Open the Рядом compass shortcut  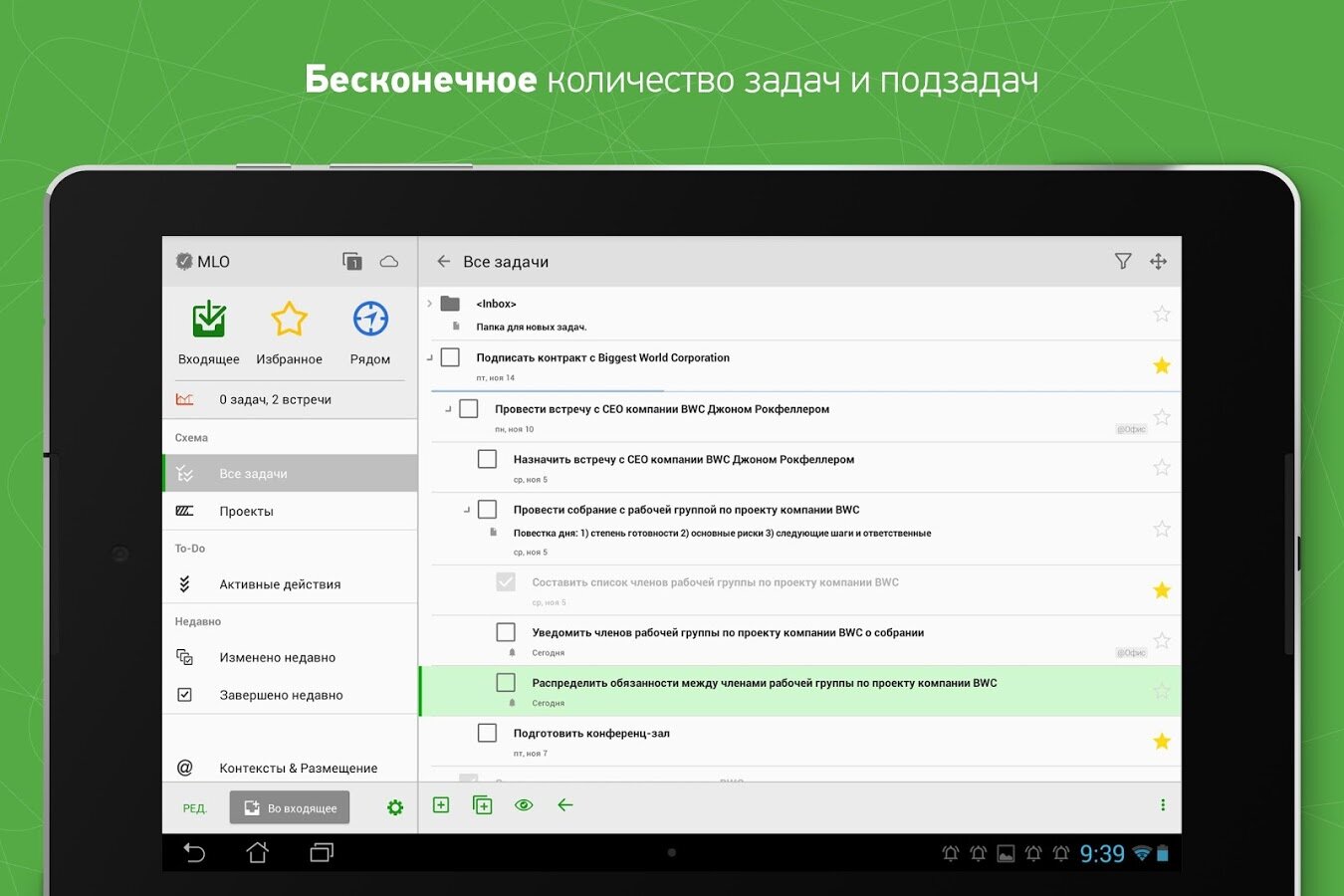point(370,321)
